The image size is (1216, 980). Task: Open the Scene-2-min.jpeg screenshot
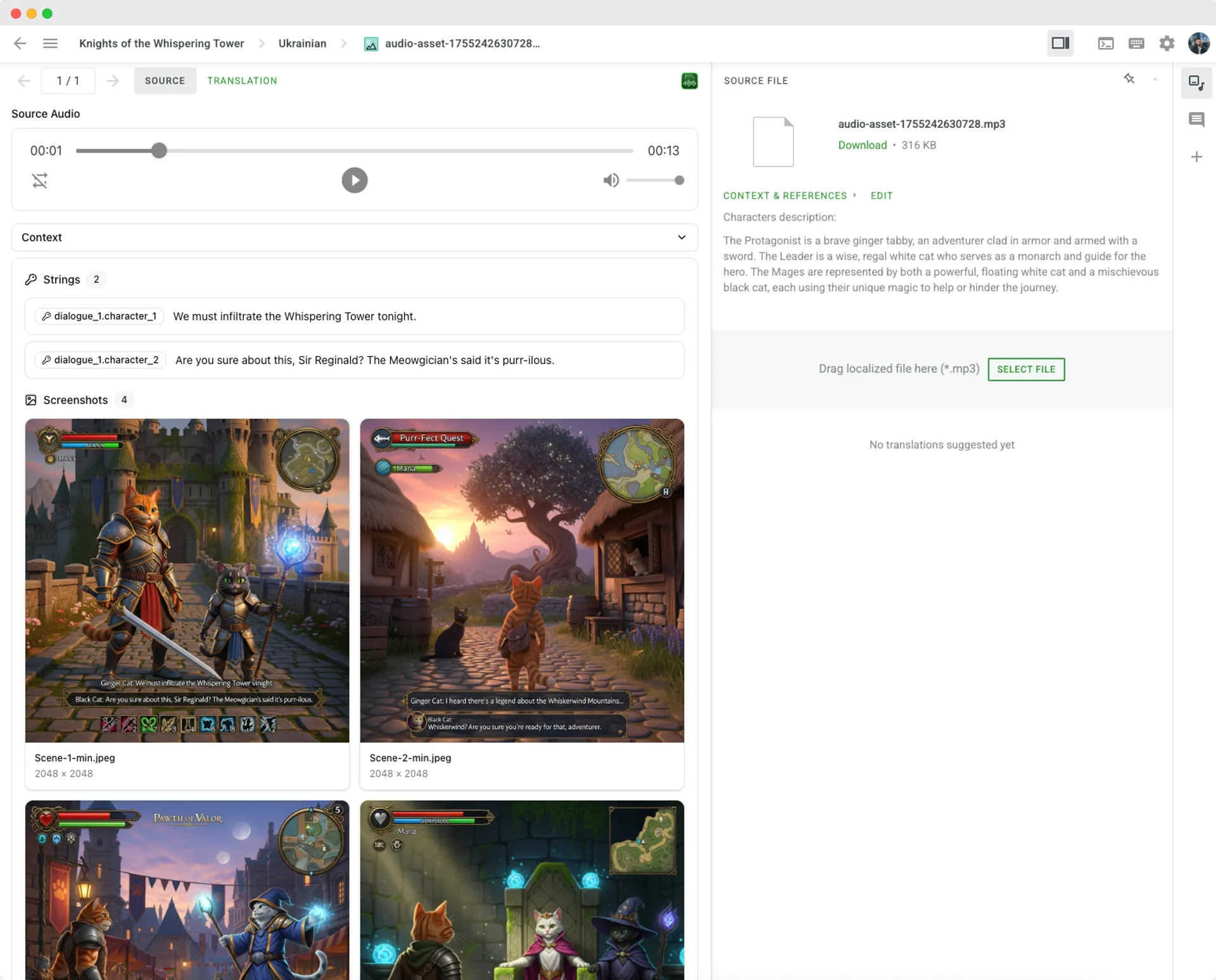tap(522, 580)
